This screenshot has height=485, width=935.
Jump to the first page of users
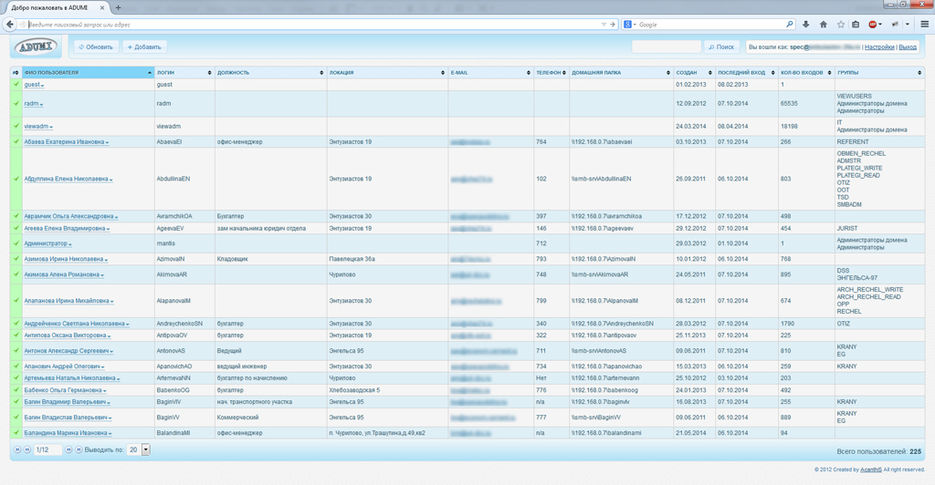17,450
